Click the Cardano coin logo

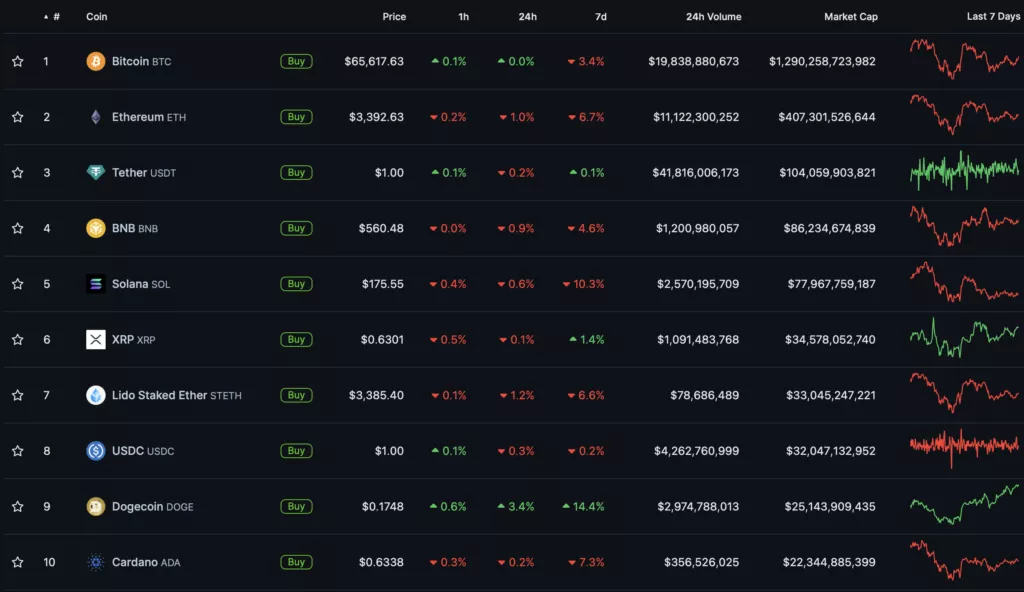pyautogui.click(x=95, y=562)
